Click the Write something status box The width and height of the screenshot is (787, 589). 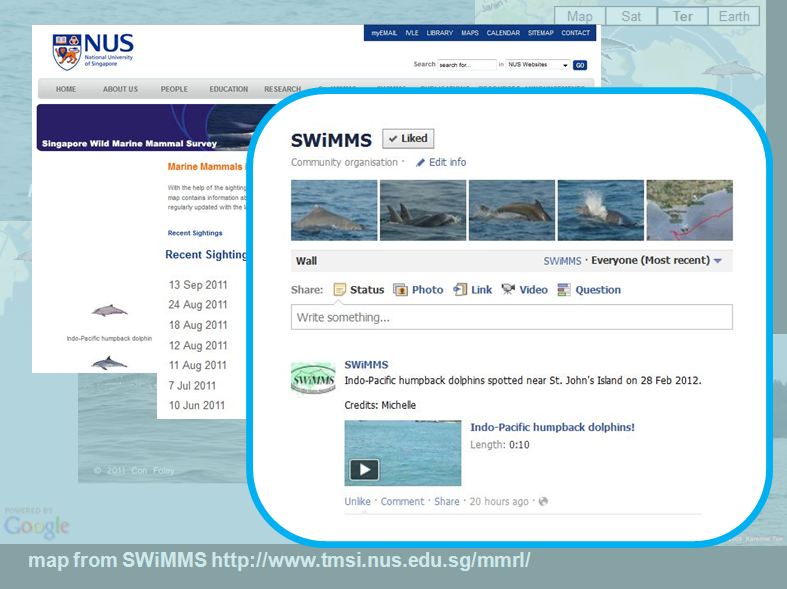point(511,317)
